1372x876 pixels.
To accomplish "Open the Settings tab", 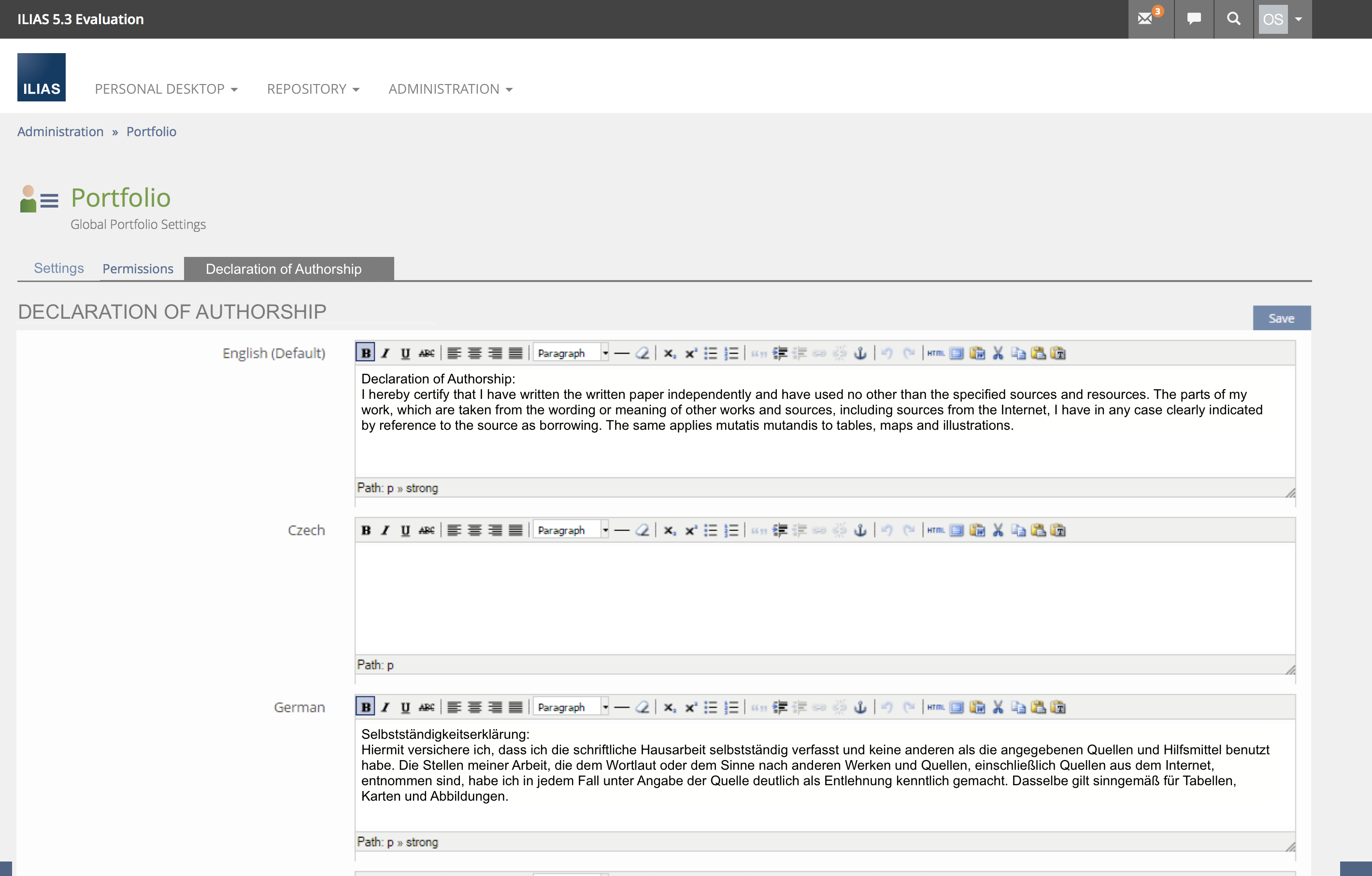I will pos(58,268).
